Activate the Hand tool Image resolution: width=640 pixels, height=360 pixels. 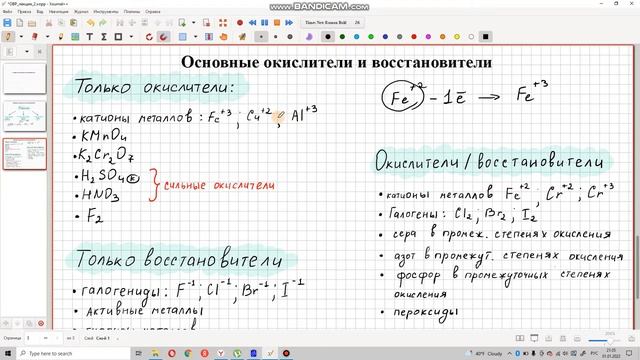pos(223,37)
